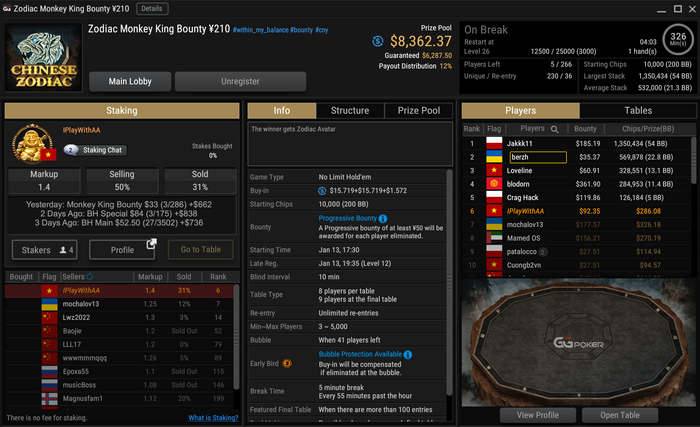Open the Progressive Bounty link

click(347, 218)
